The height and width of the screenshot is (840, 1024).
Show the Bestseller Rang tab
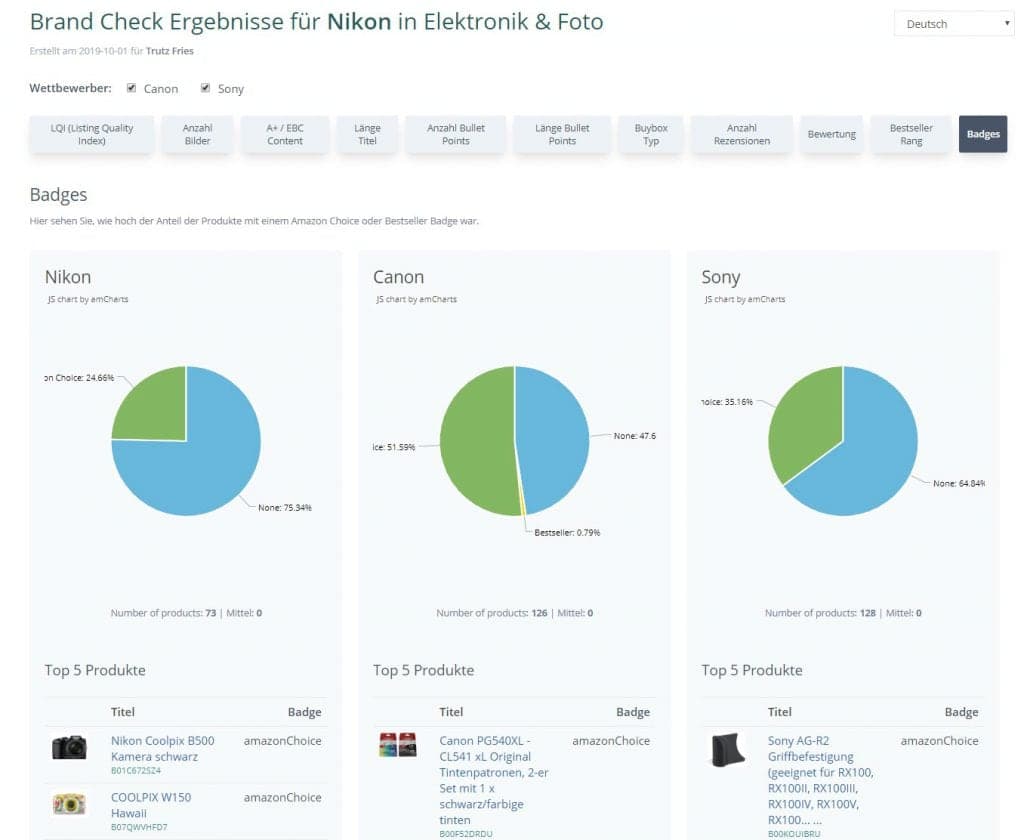click(x=911, y=135)
